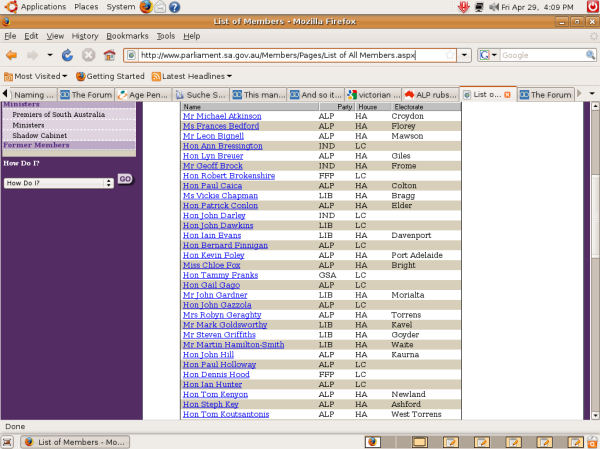This screenshot has width=600, height=449.
Task: Click List of Members taskbar window button
Action: tap(75, 442)
